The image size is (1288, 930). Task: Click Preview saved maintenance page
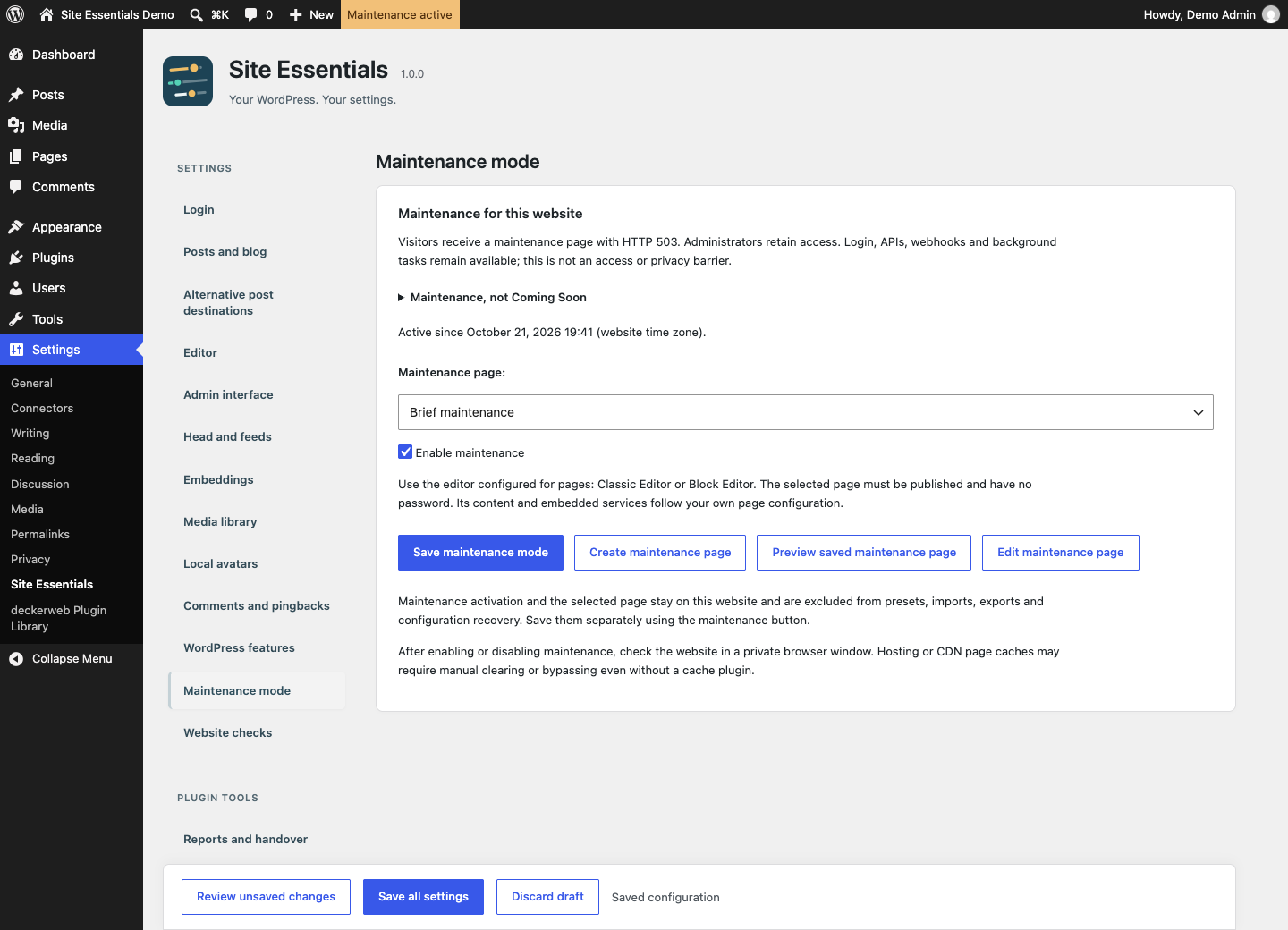point(864,553)
